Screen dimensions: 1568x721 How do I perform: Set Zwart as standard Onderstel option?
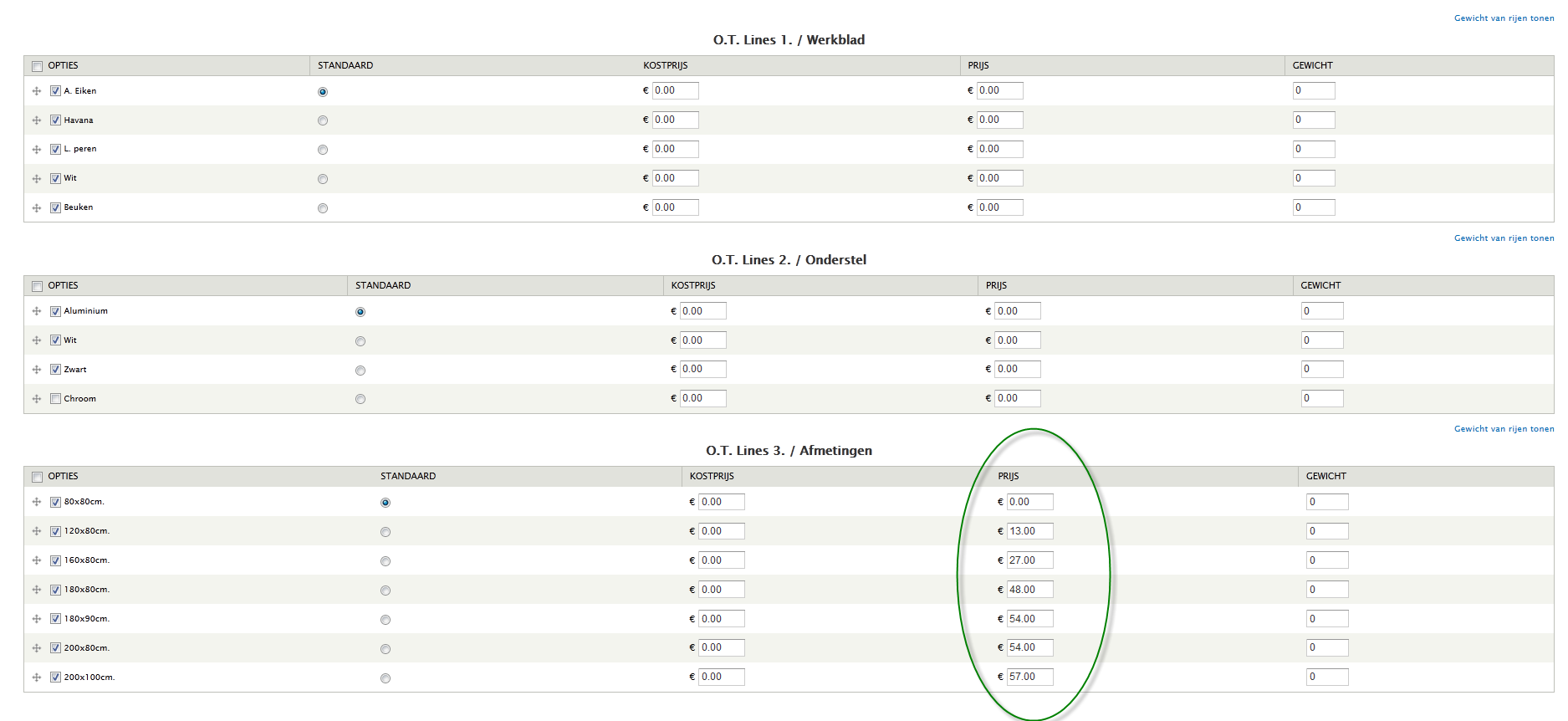(x=360, y=371)
